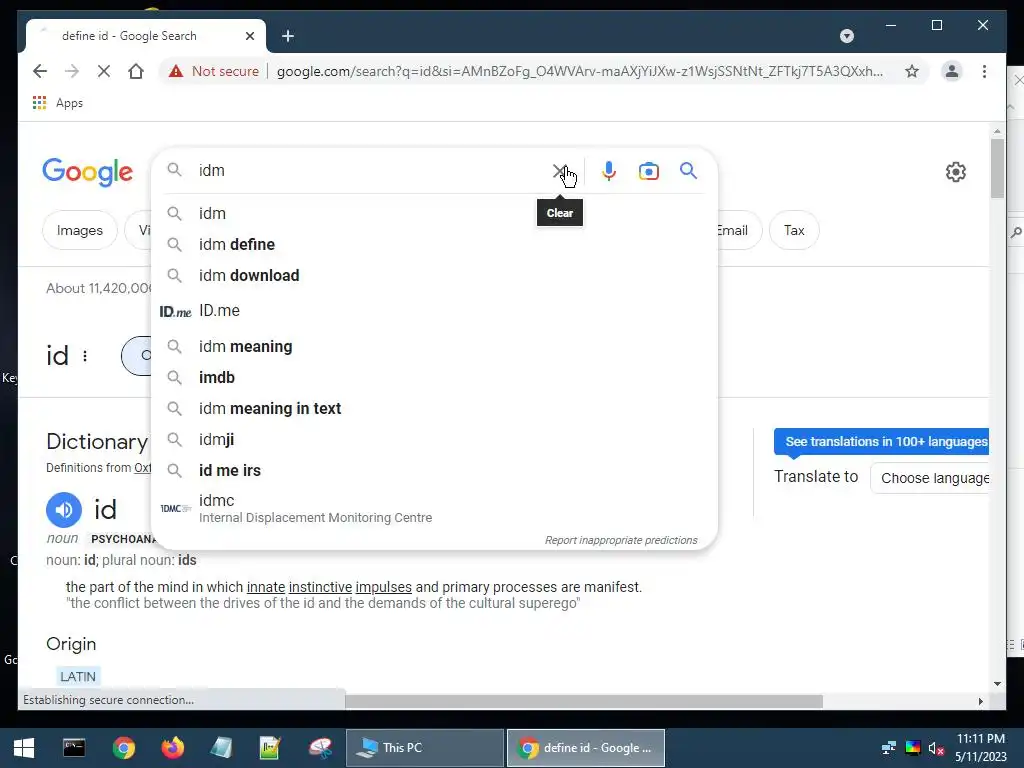This screenshot has height=768, width=1024.
Task: Open the browser home page
Action: pyautogui.click(x=136, y=71)
